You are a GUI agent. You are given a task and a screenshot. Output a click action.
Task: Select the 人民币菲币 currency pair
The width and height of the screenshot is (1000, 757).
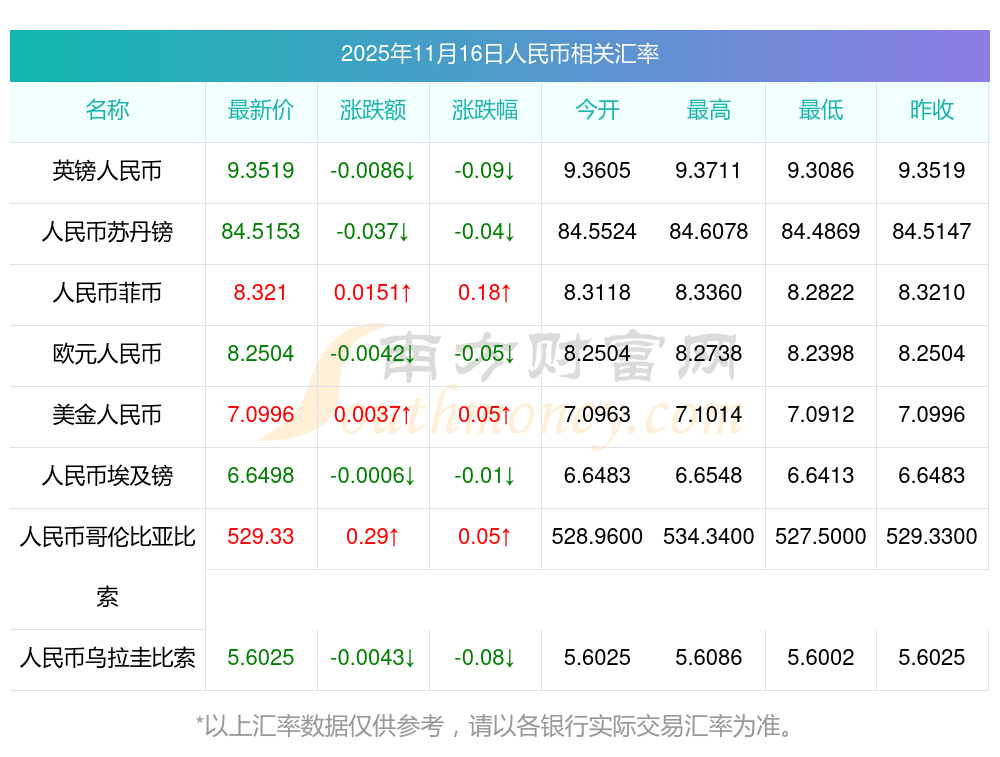tap(107, 293)
